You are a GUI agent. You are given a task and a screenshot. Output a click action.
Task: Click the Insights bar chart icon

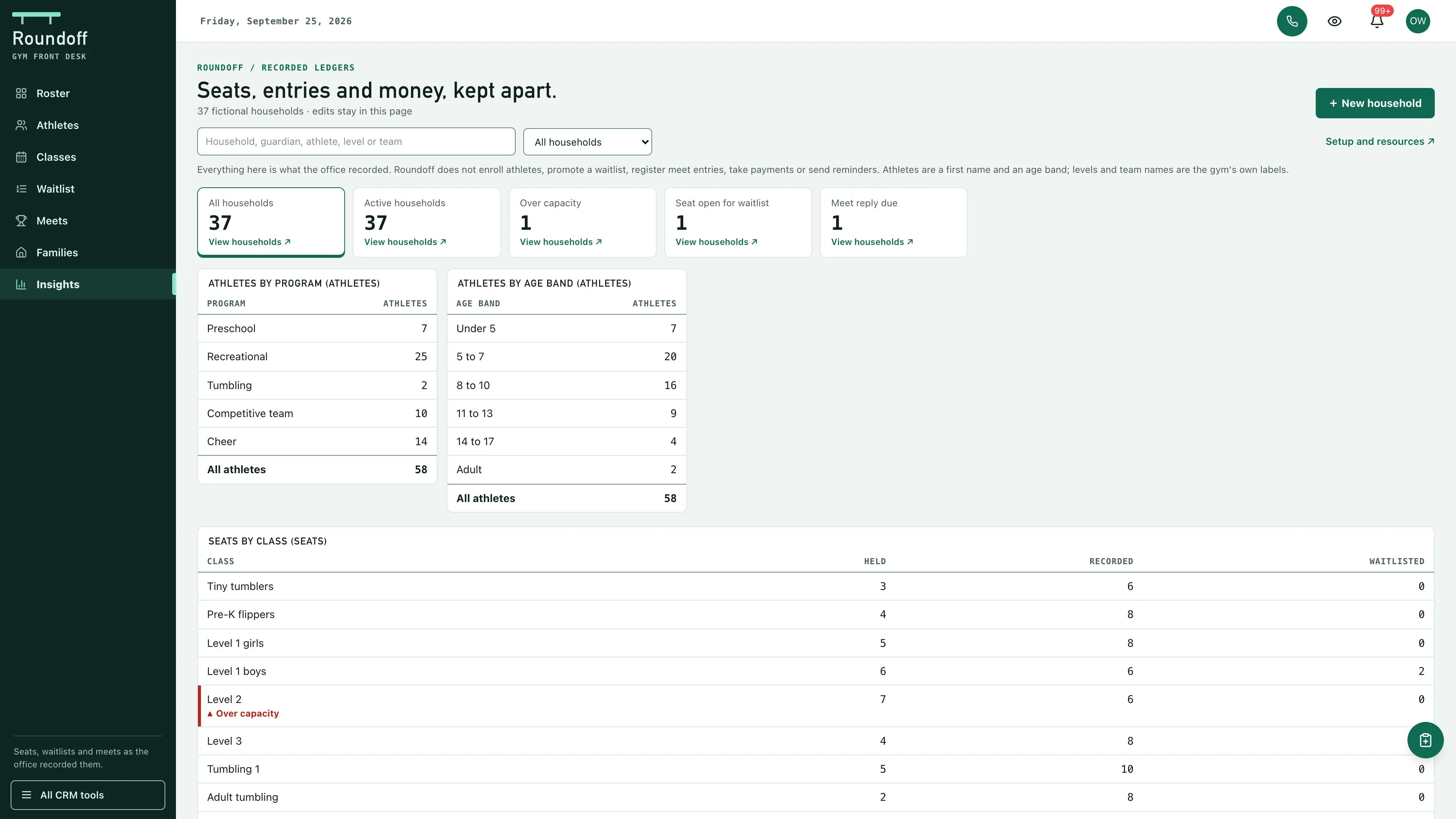[21, 284]
